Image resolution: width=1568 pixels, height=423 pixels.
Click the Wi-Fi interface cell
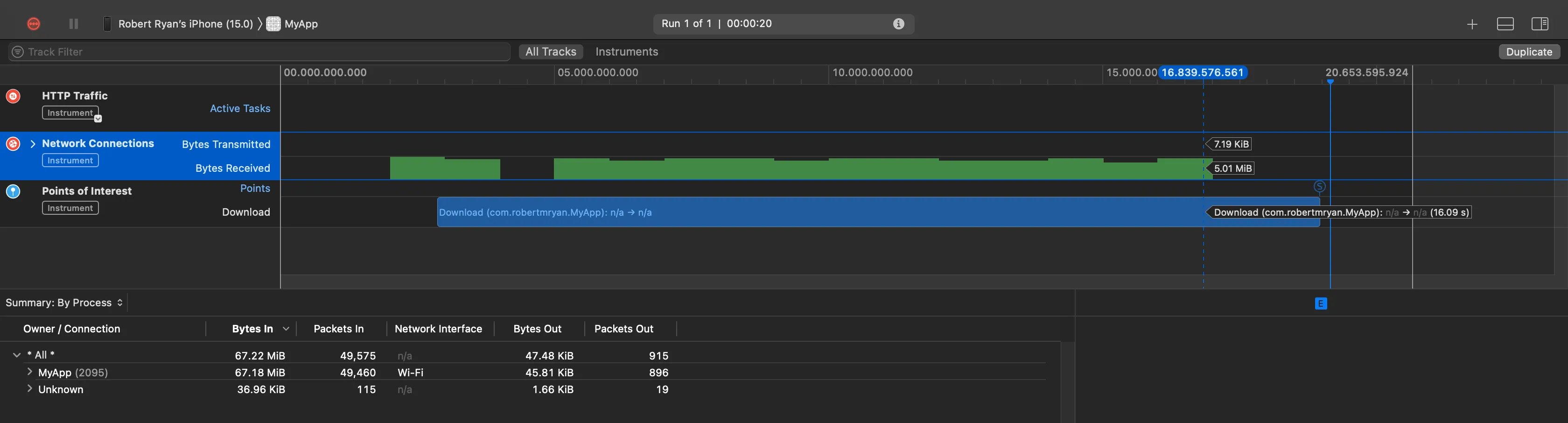click(410, 373)
